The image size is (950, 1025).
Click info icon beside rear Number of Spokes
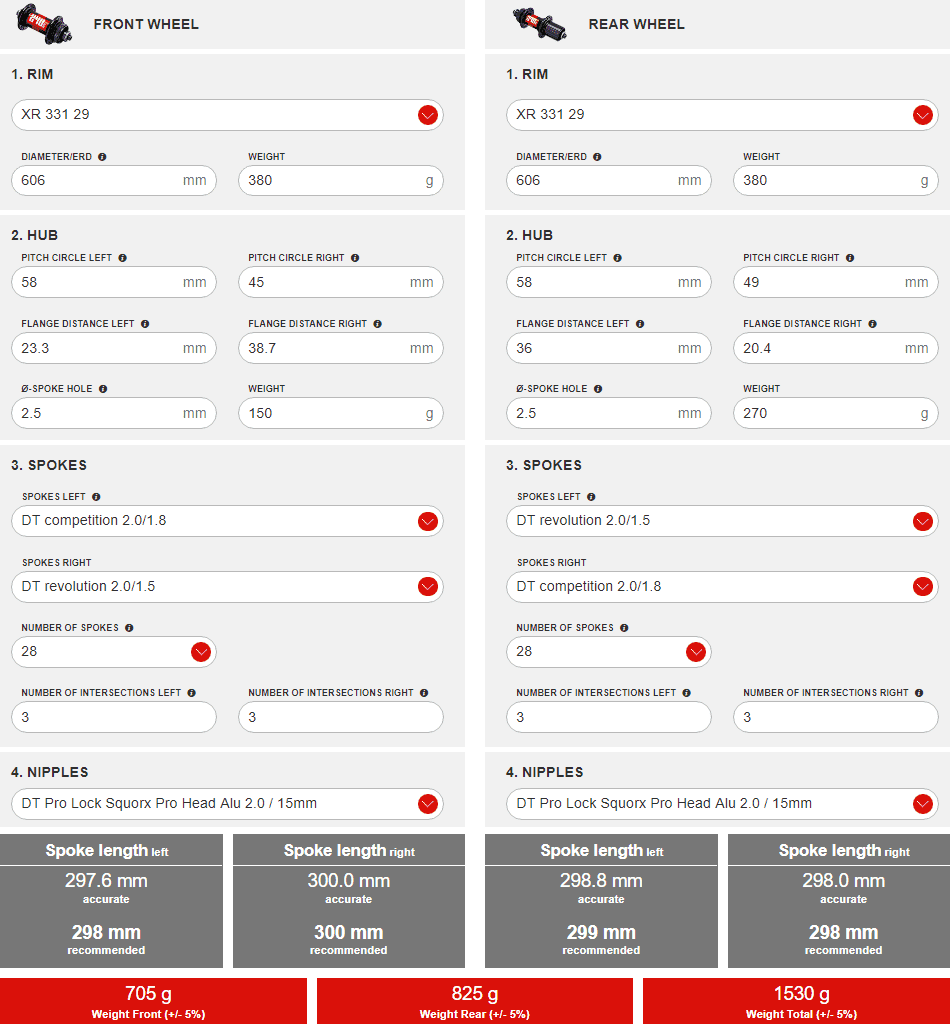tap(624, 628)
